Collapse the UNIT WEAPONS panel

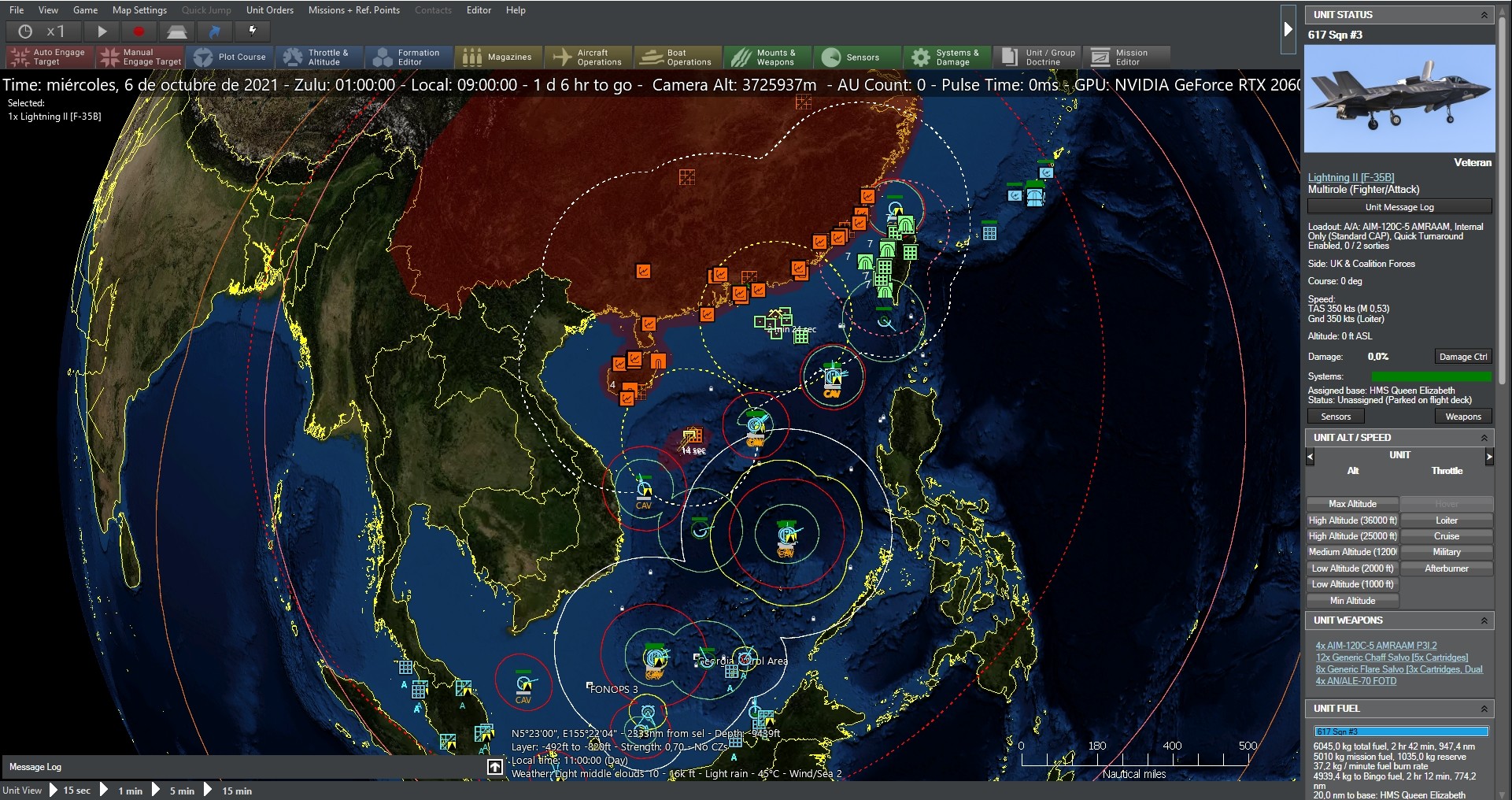pos(1484,620)
